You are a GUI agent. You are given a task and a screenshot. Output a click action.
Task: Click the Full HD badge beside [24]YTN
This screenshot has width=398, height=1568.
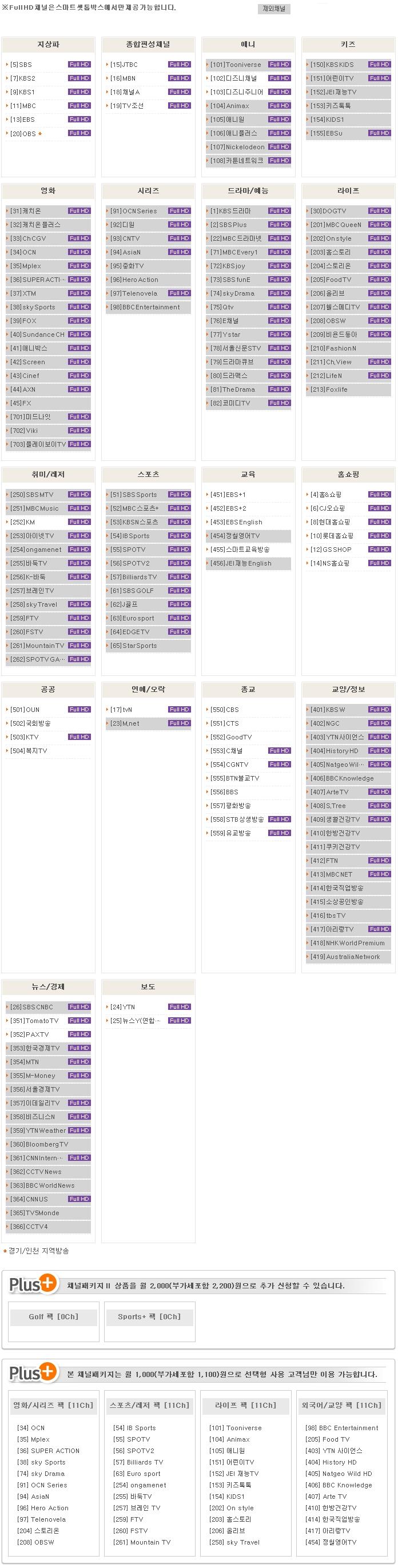pos(180,1007)
